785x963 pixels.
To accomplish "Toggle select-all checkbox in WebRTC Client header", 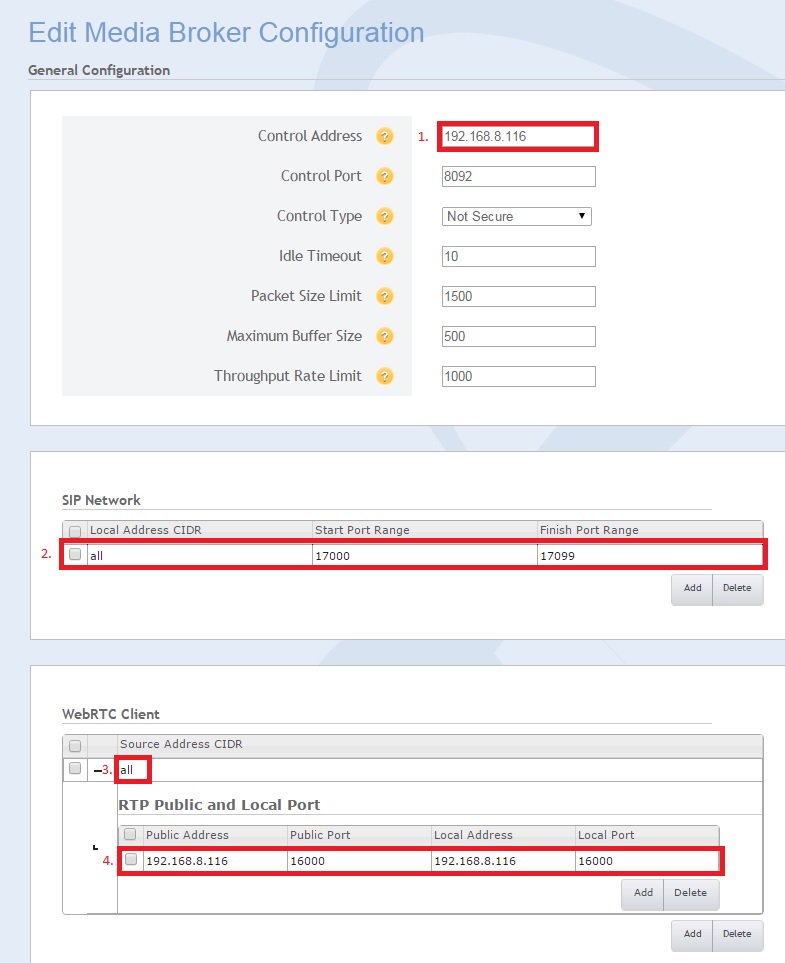I will pos(75,746).
